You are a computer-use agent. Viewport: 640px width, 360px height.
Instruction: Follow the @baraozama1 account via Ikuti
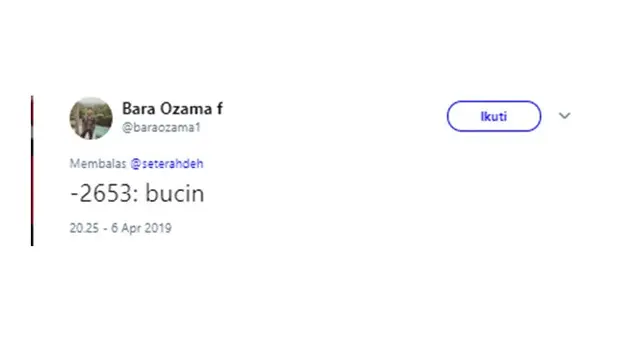(494, 116)
